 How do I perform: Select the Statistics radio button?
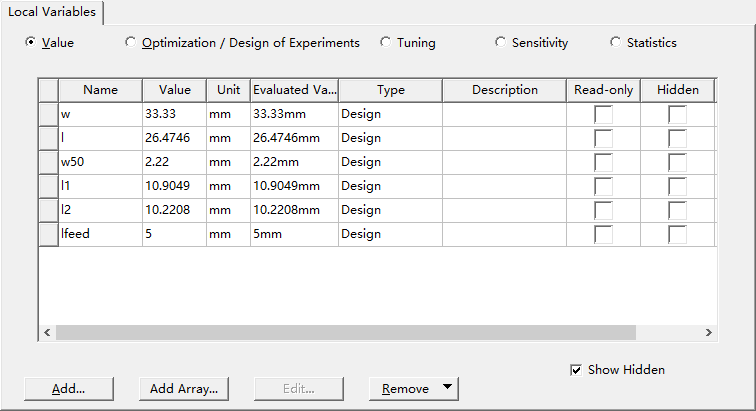(x=616, y=43)
